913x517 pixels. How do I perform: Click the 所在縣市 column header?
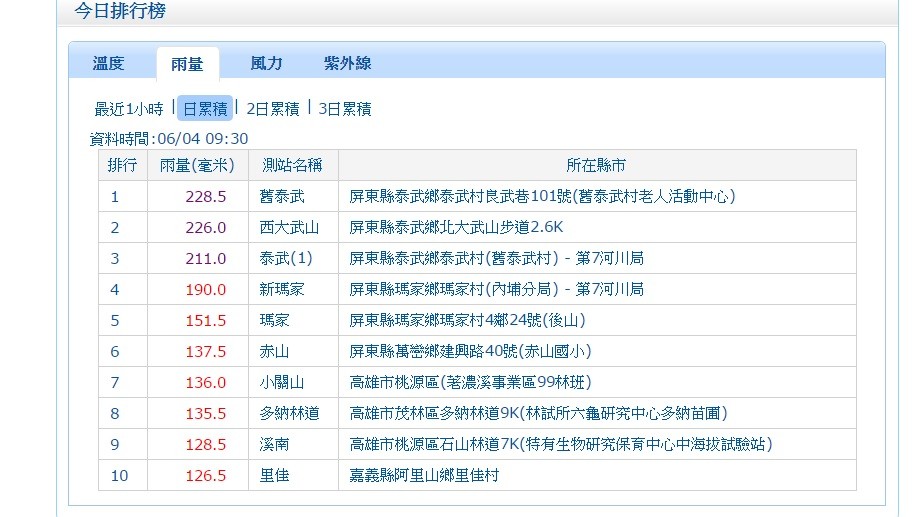point(596,165)
